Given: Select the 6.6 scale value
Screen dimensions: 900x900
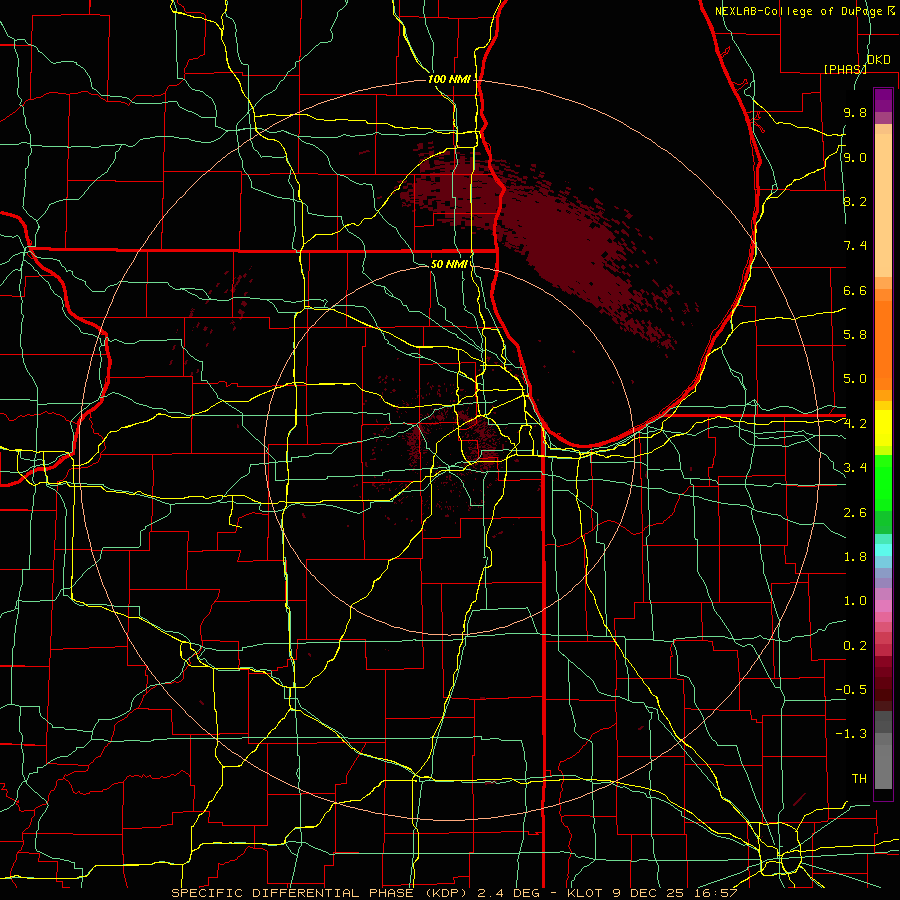Looking at the screenshot, I should 855,290.
